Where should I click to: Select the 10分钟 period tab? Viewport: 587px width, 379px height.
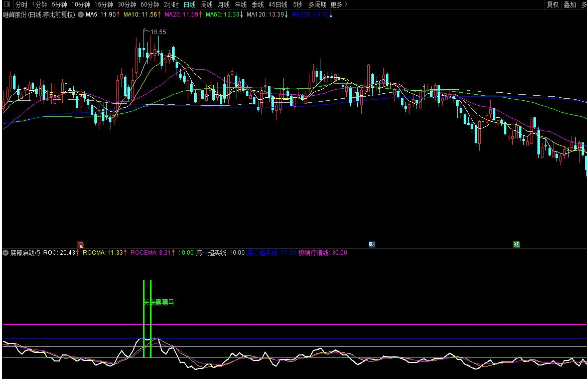click(x=81, y=4)
